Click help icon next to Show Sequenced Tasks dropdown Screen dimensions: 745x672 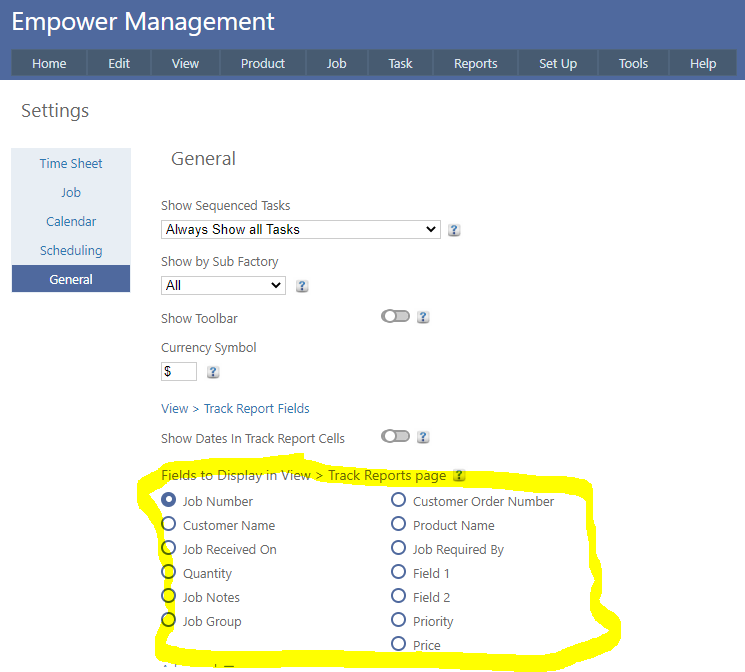click(454, 230)
